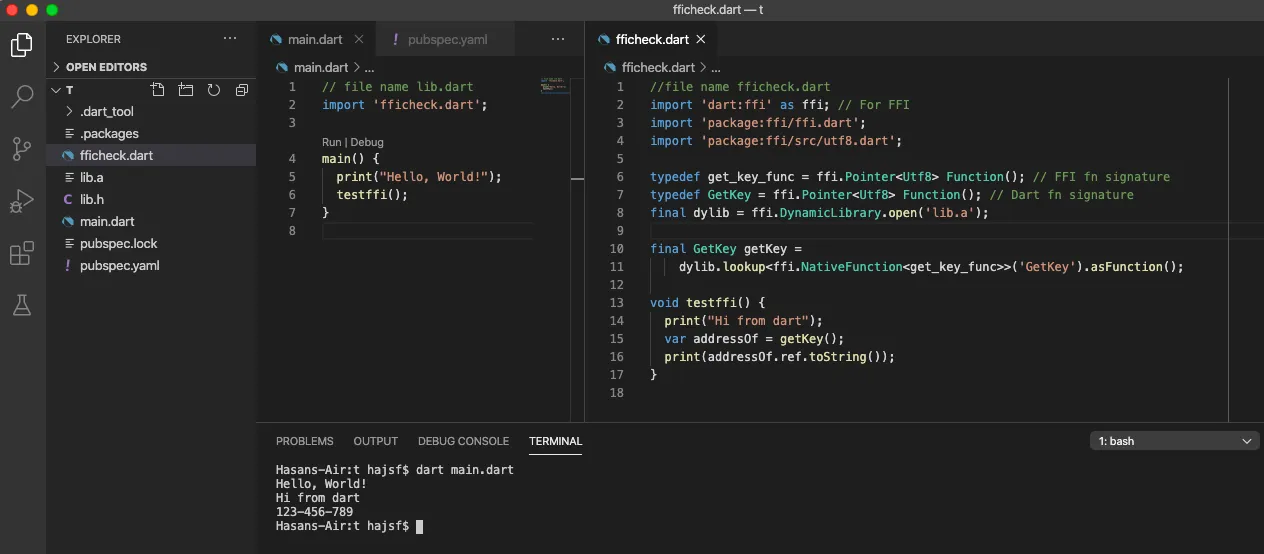Switch to pubspec.yaml editor tab
Screen dimensions: 1264x554
click(446, 40)
